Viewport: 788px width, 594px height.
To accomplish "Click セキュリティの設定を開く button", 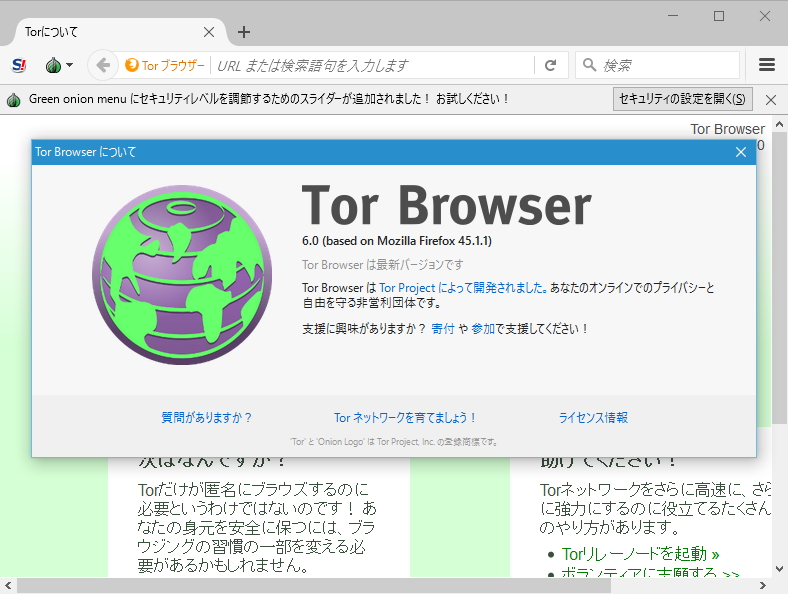I will [x=682, y=99].
